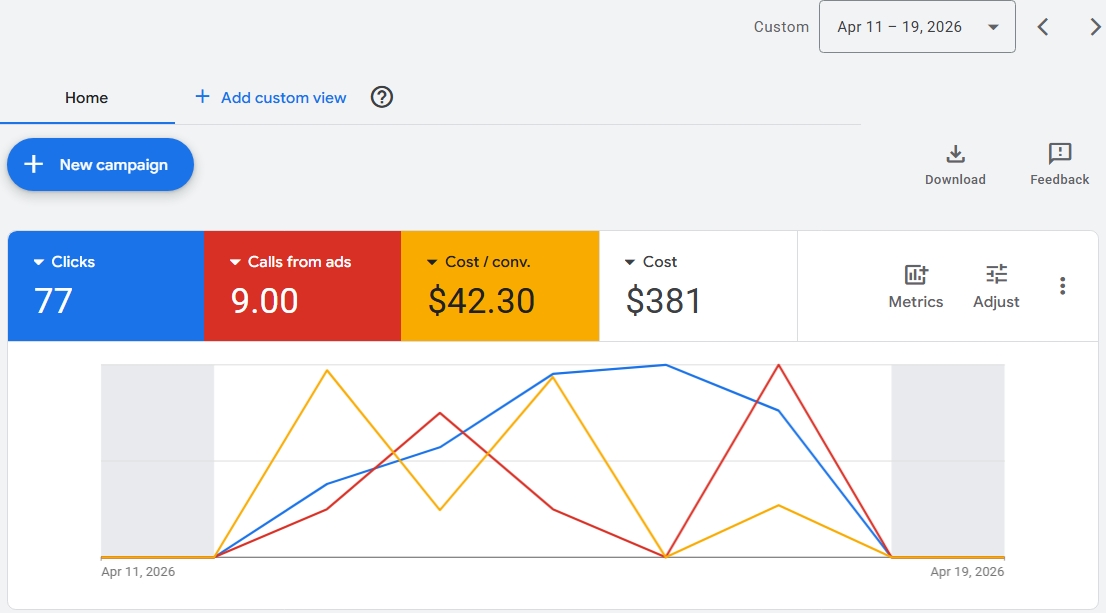Expand the Cost / conv. metric dropdown
The image size is (1106, 613).
point(433,262)
